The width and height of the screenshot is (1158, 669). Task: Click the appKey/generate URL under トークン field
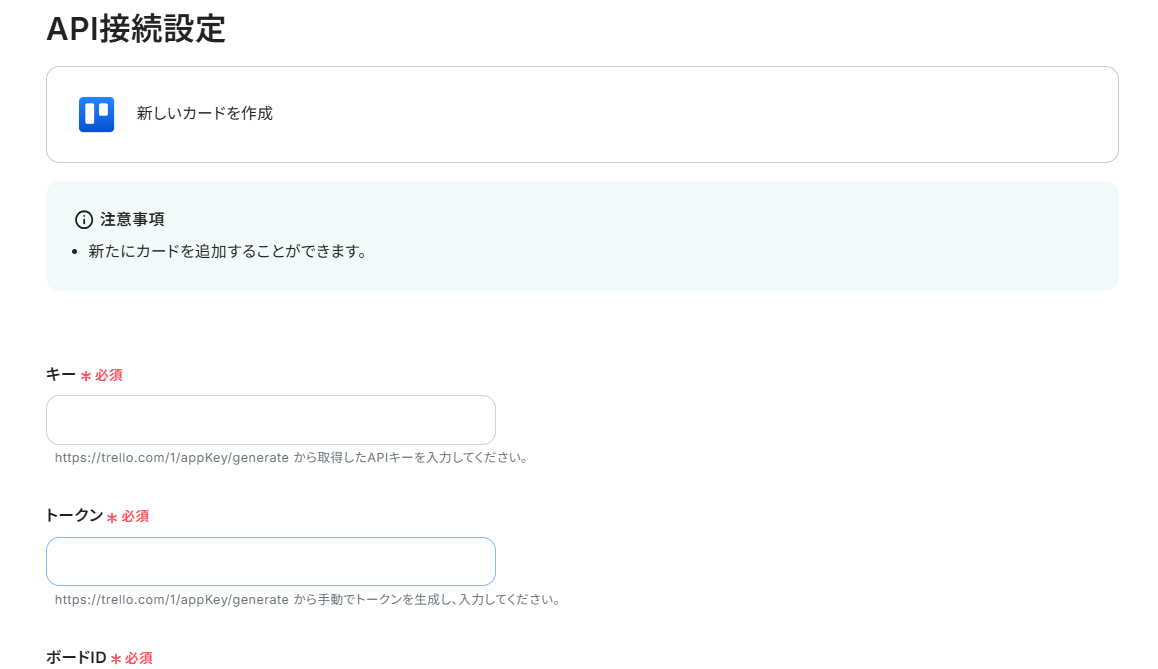pos(171,600)
